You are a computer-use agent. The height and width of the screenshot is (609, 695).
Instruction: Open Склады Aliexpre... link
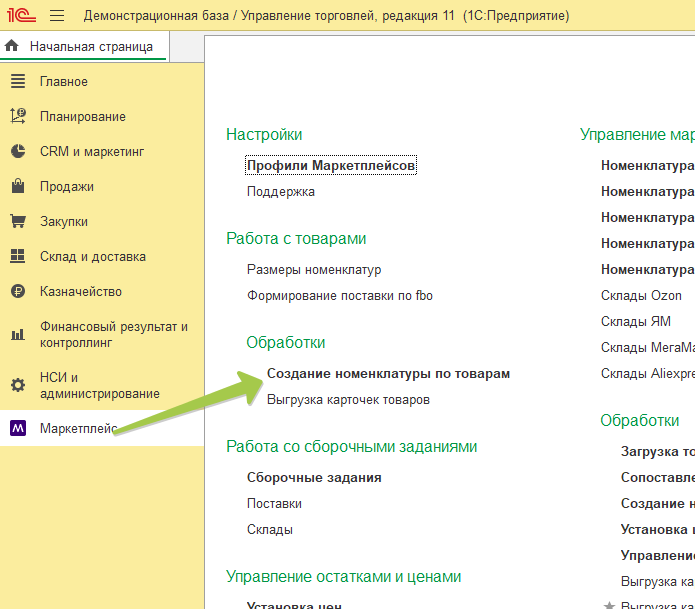click(x=648, y=374)
